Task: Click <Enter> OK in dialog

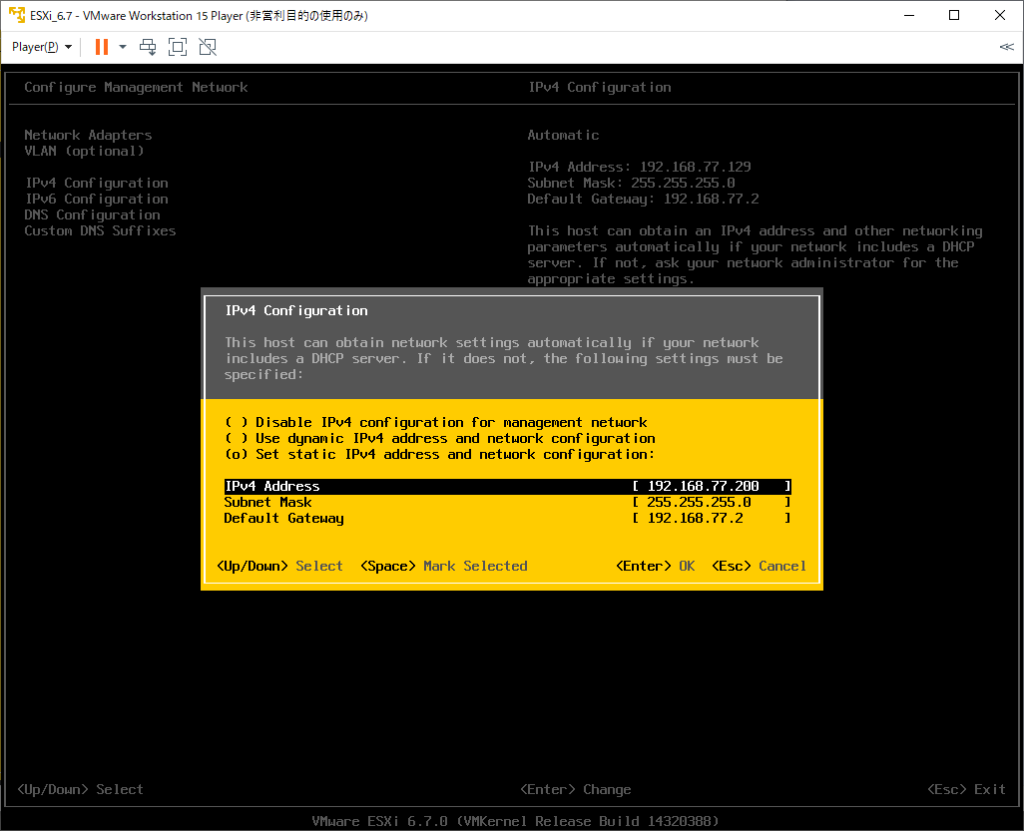Action: [x=655, y=566]
